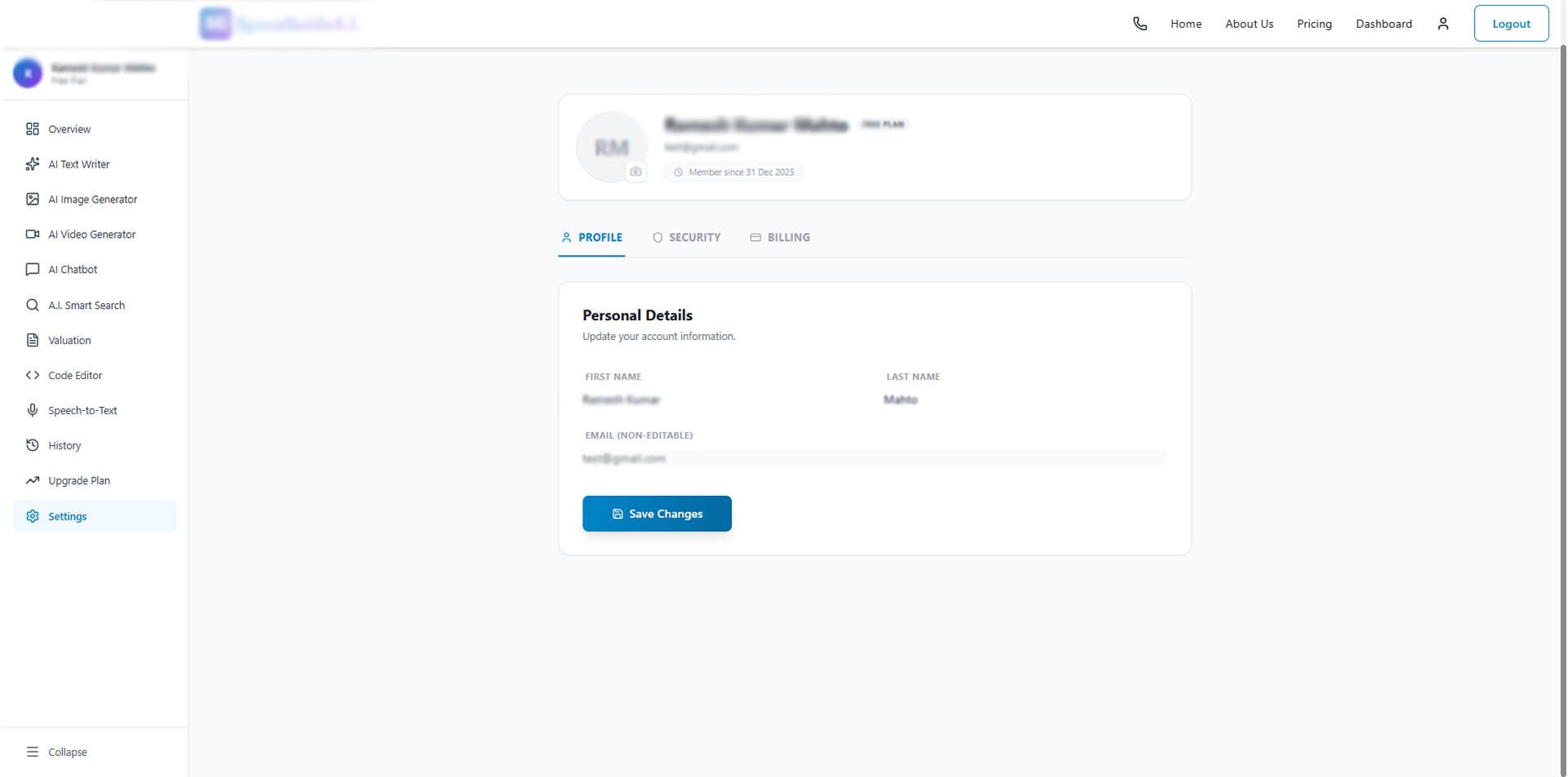Click the camera icon on the avatar
Screen dimensions: 1568x777
pyautogui.click(x=636, y=172)
